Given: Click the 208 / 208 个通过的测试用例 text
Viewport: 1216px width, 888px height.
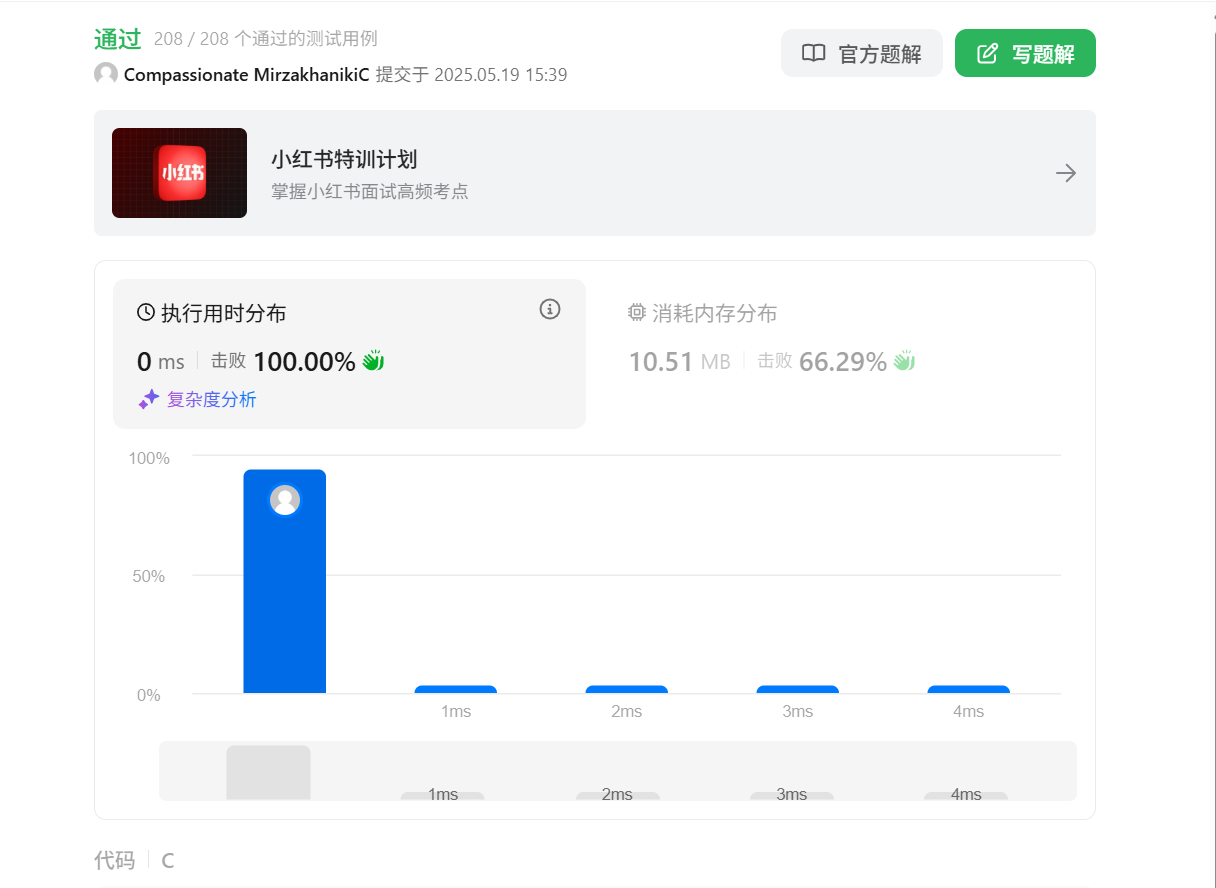Looking at the screenshot, I should tap(266, 39).
